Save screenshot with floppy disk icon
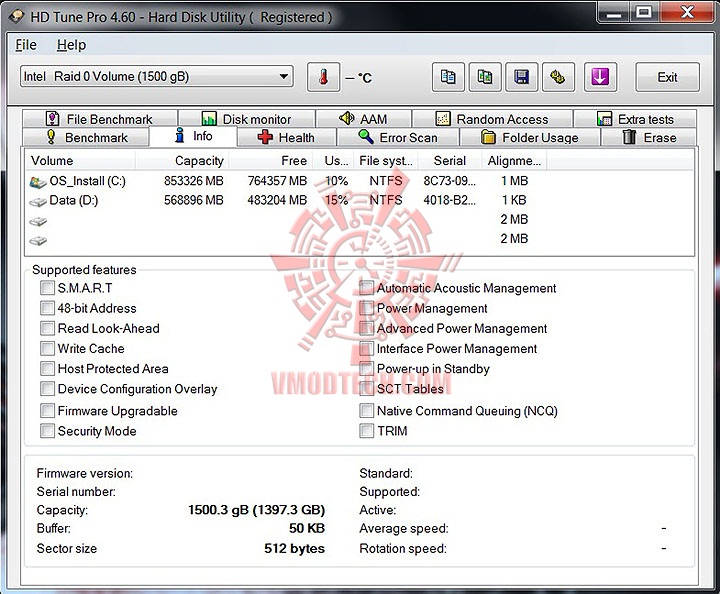The image size is (720, 594). tap(521, 77)
